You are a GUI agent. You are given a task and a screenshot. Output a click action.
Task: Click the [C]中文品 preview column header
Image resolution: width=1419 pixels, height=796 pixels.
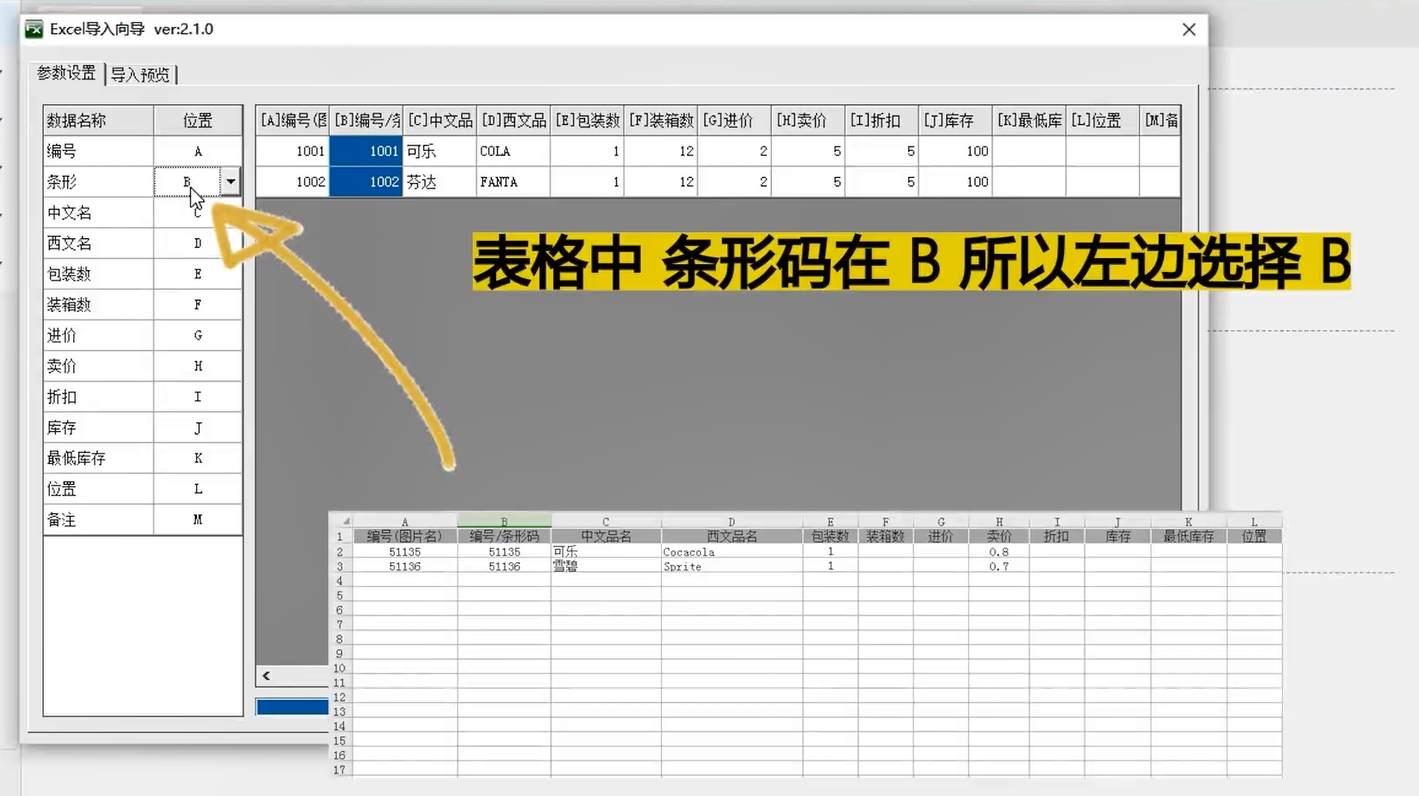coord(440,120)
